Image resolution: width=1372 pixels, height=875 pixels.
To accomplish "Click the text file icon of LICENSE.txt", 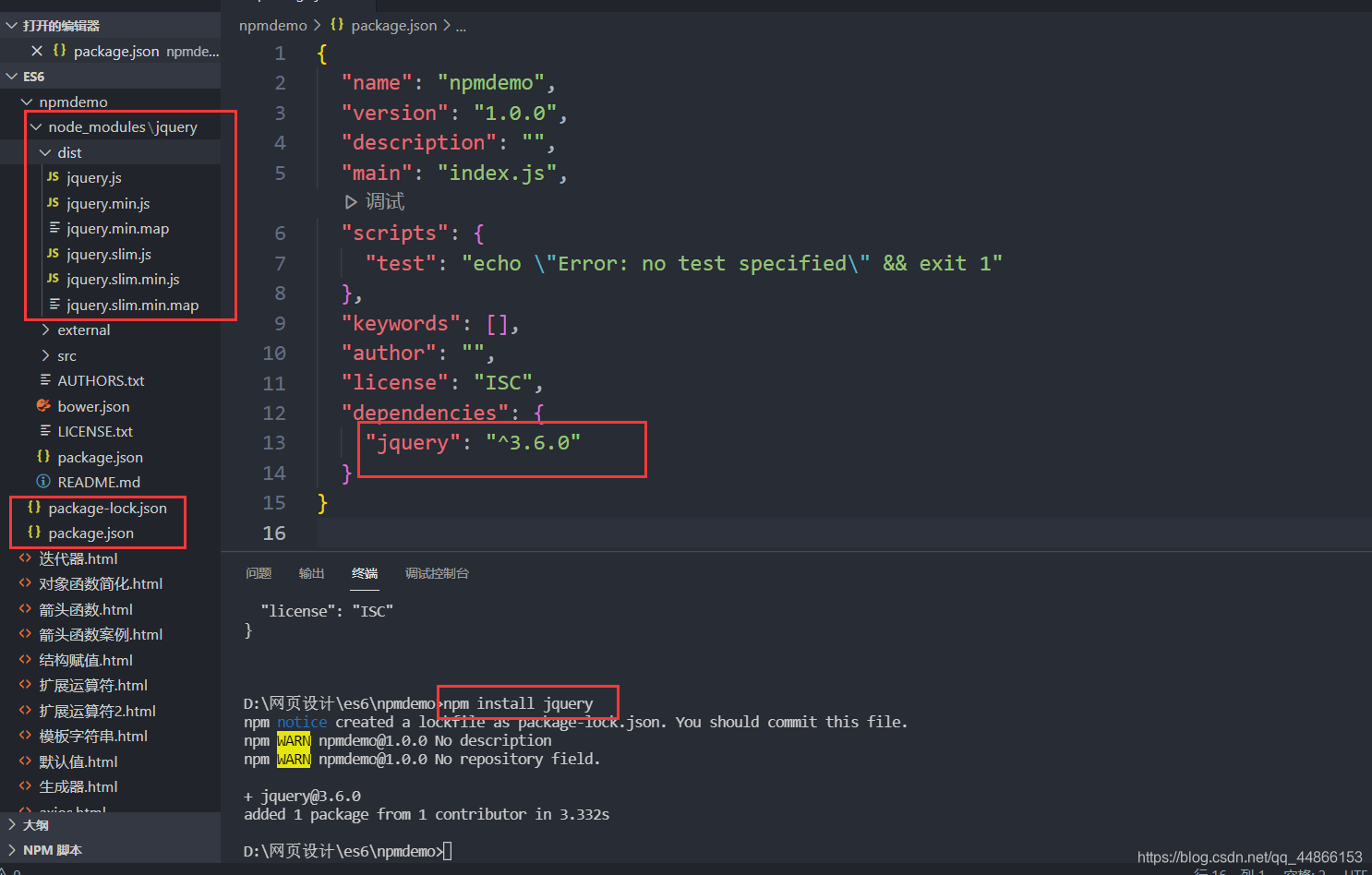I will point(45,430).
